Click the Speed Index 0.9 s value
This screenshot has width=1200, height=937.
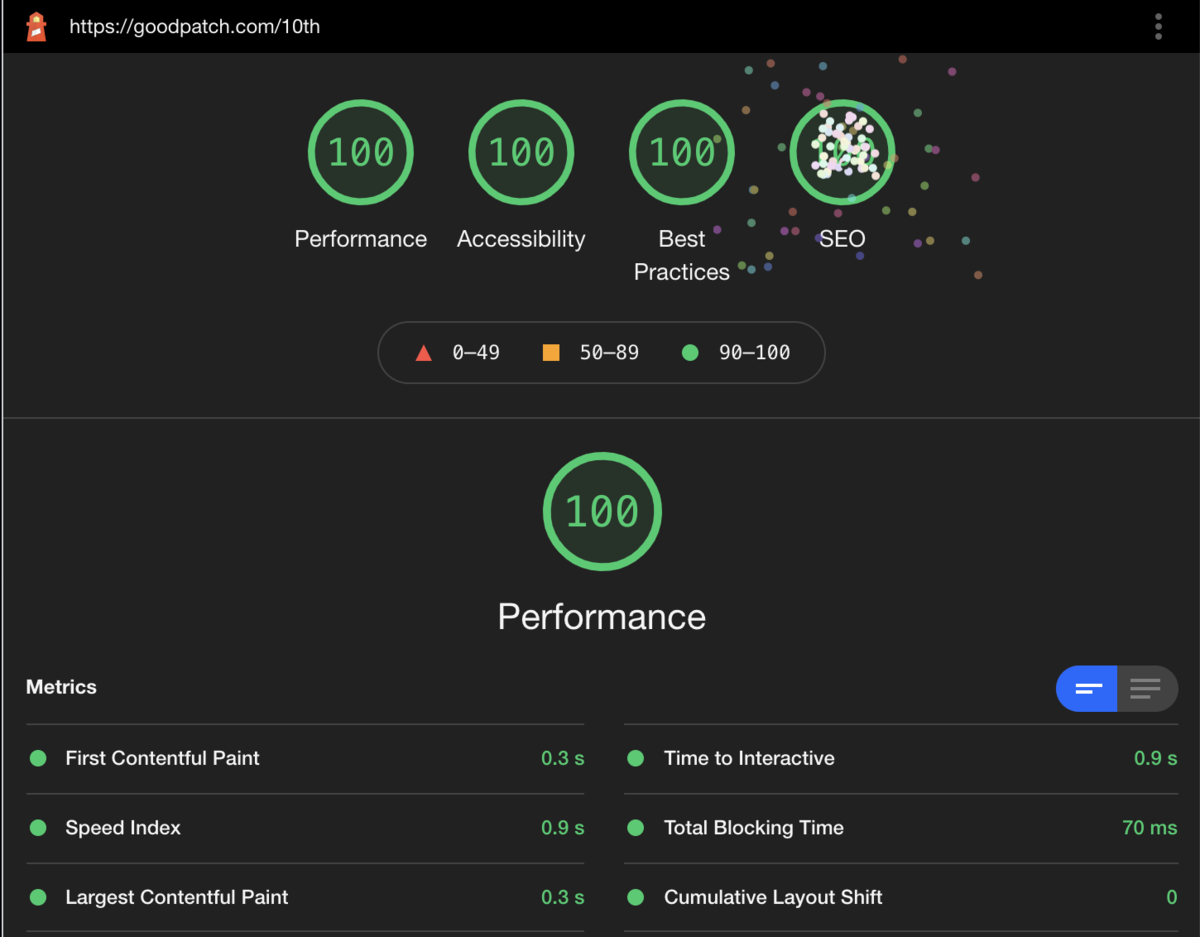point(562,828)
